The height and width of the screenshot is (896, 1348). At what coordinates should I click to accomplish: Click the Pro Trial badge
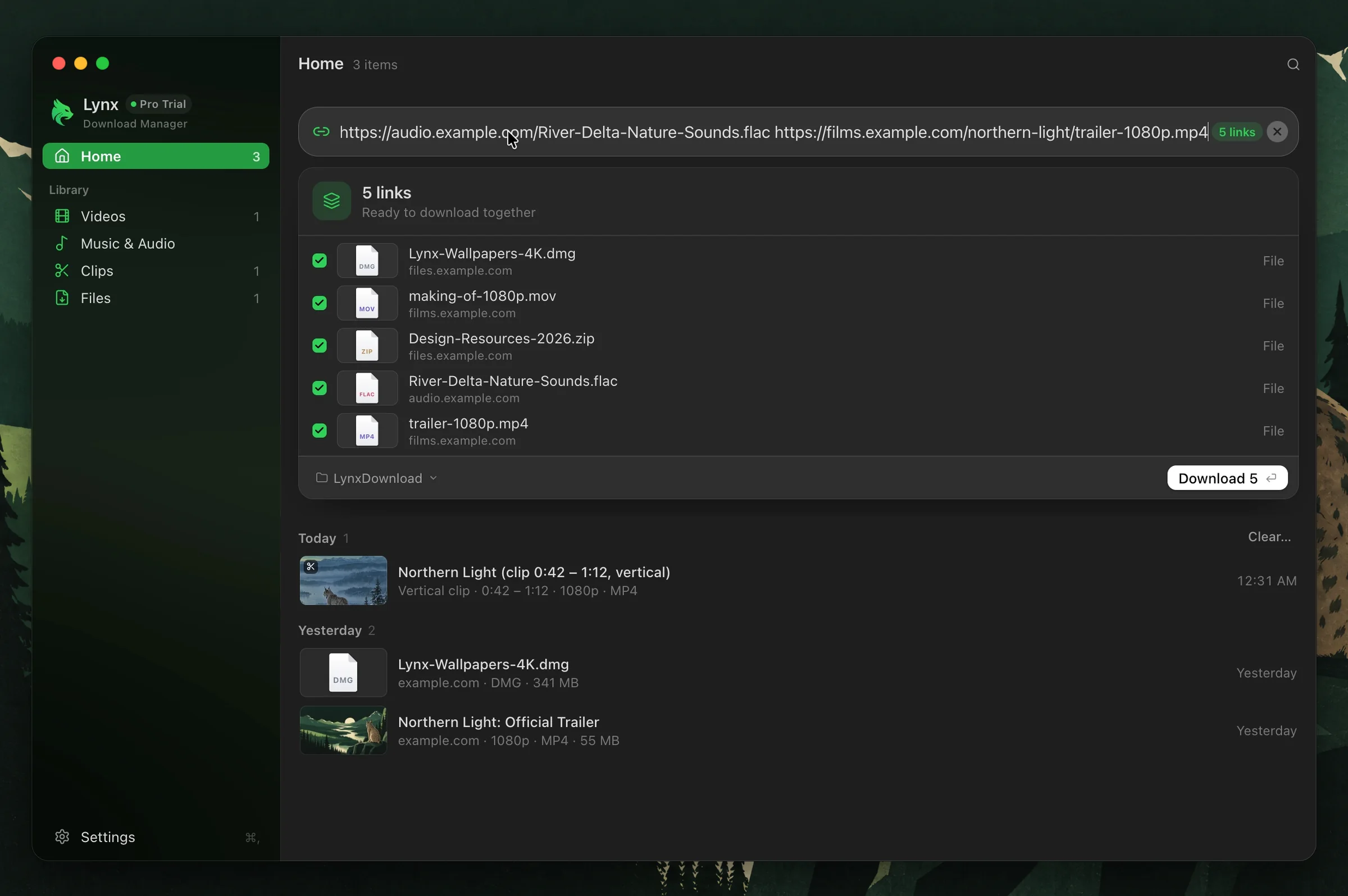(158, 104)
